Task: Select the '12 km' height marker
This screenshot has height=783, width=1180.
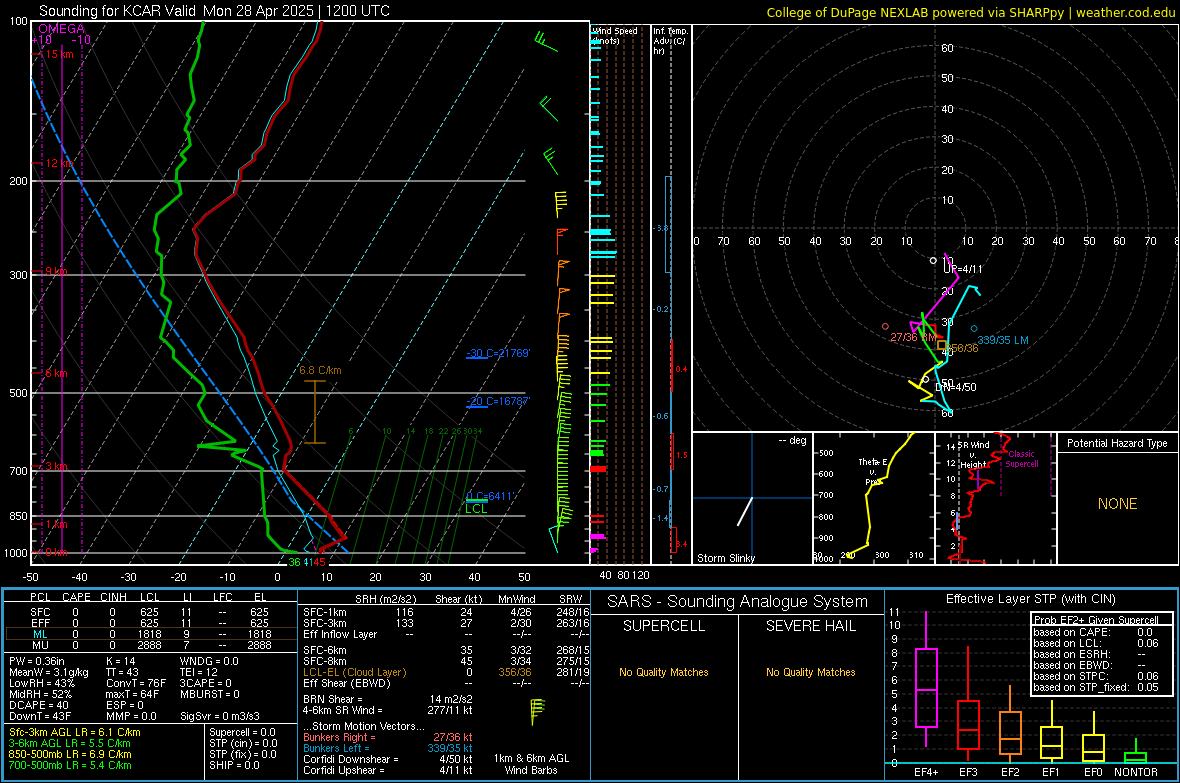Action: click(59, 163)
